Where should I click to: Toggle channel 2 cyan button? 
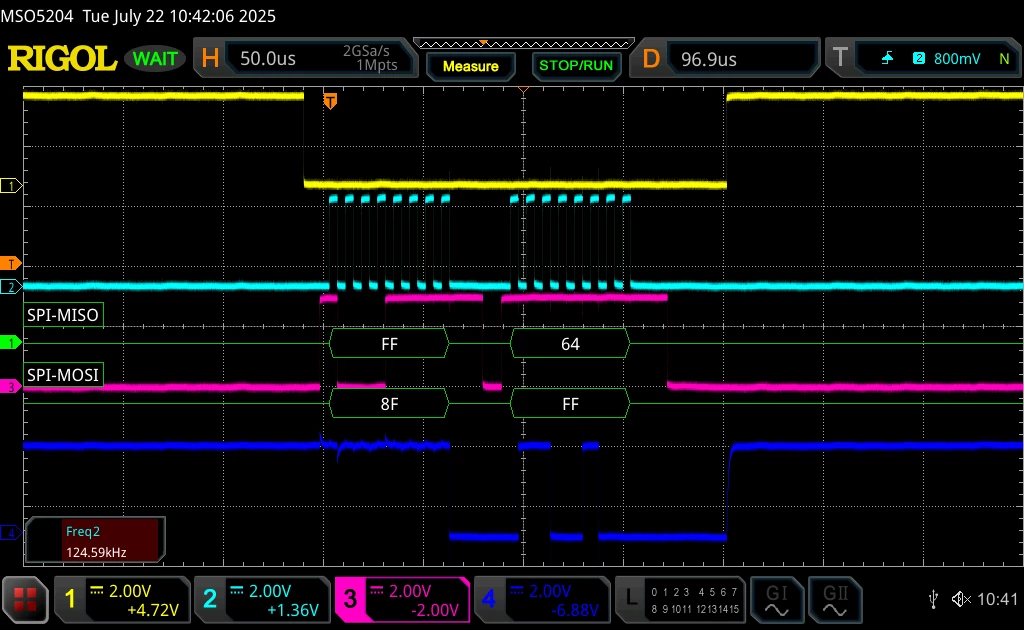[262, 600]
